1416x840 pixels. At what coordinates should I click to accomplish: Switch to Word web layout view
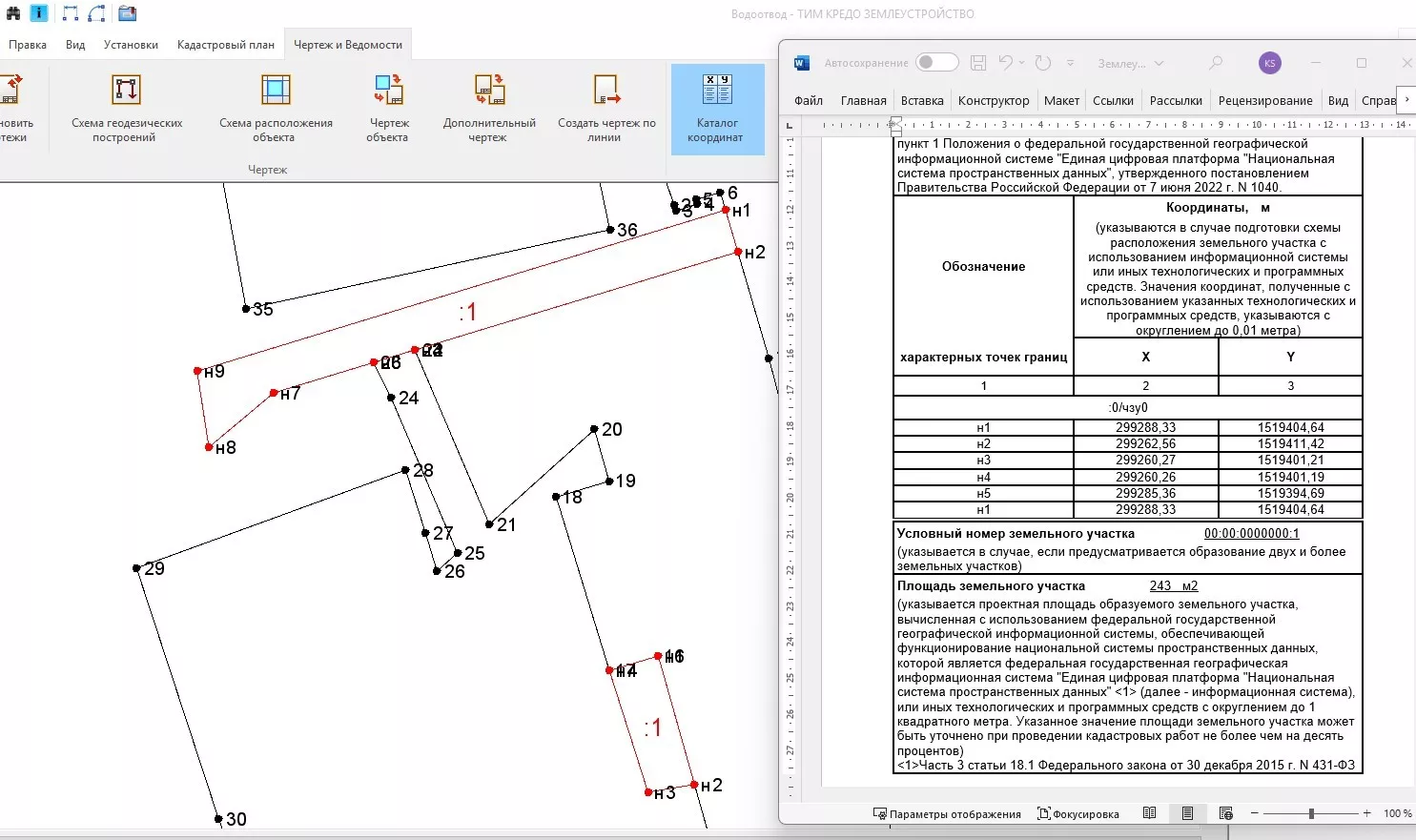pyautogui.click(x=1226, y=813)
